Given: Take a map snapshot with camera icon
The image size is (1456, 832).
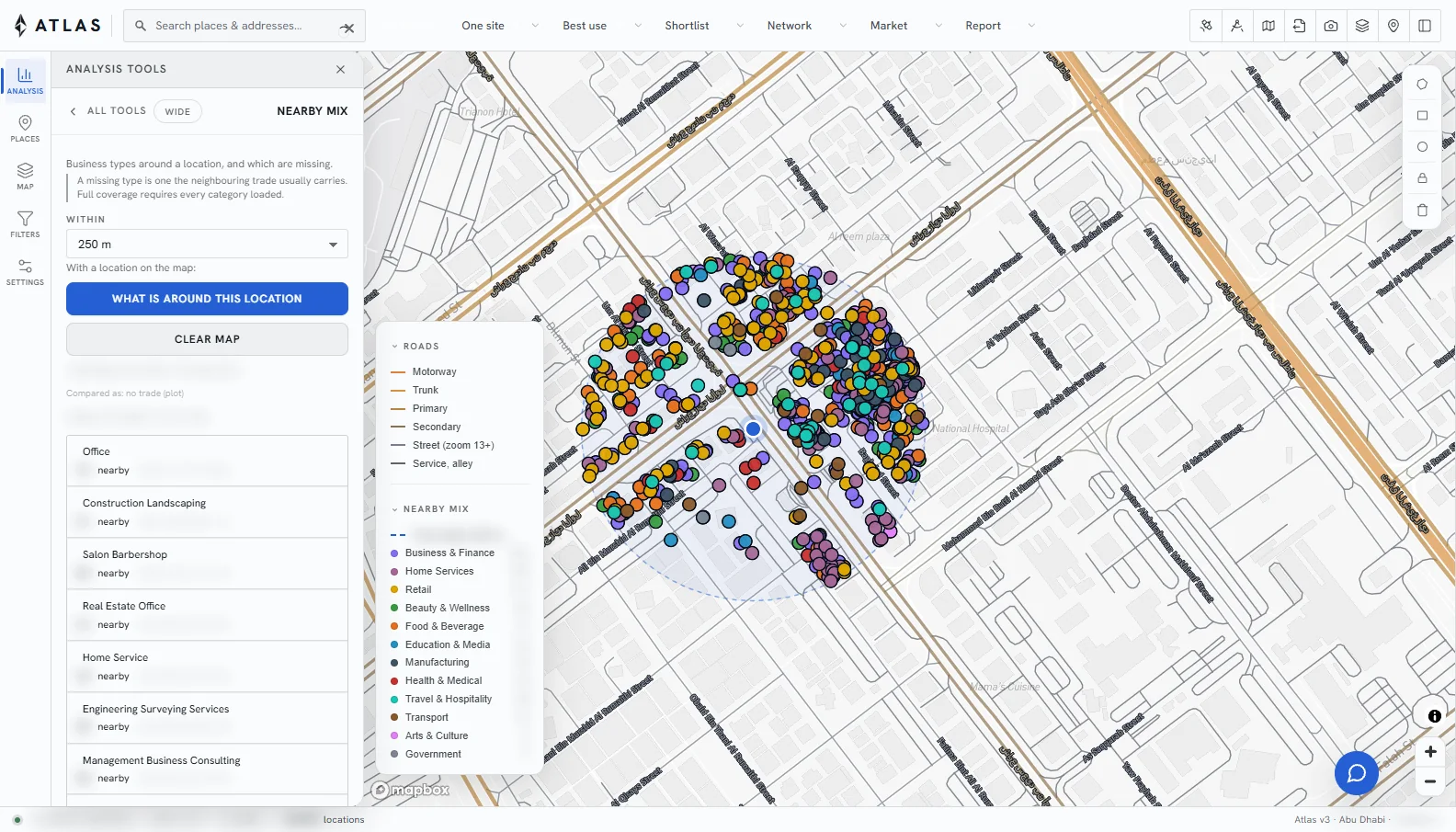Looking at the screenshot, I should click(1331, 26).
